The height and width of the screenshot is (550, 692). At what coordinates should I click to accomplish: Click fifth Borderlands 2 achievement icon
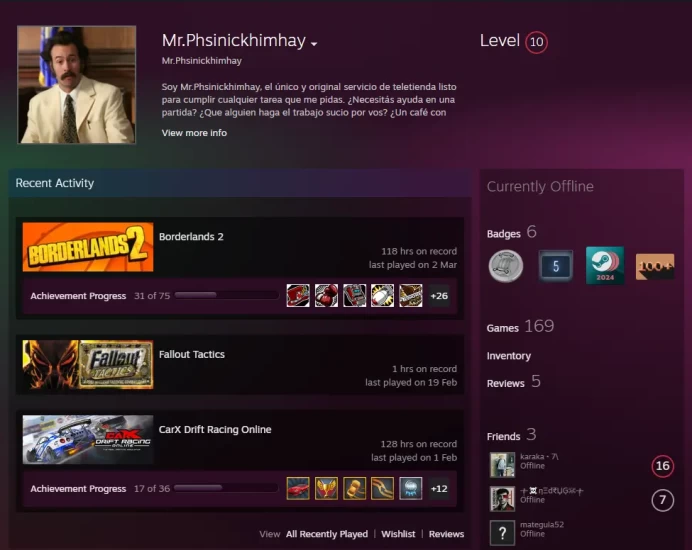[x=410, y=296]
